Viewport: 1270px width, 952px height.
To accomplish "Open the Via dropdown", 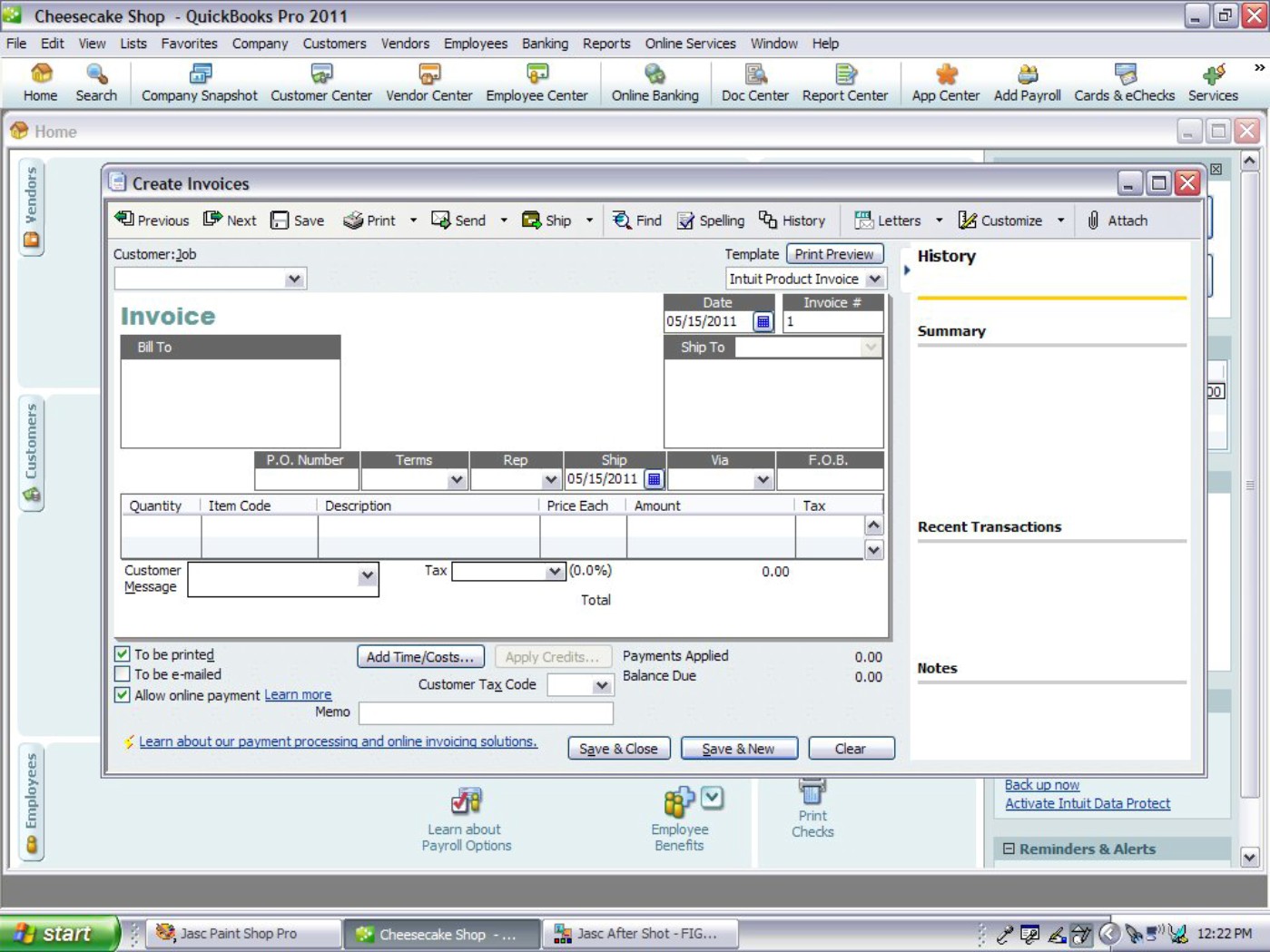I will click(763, 479).
